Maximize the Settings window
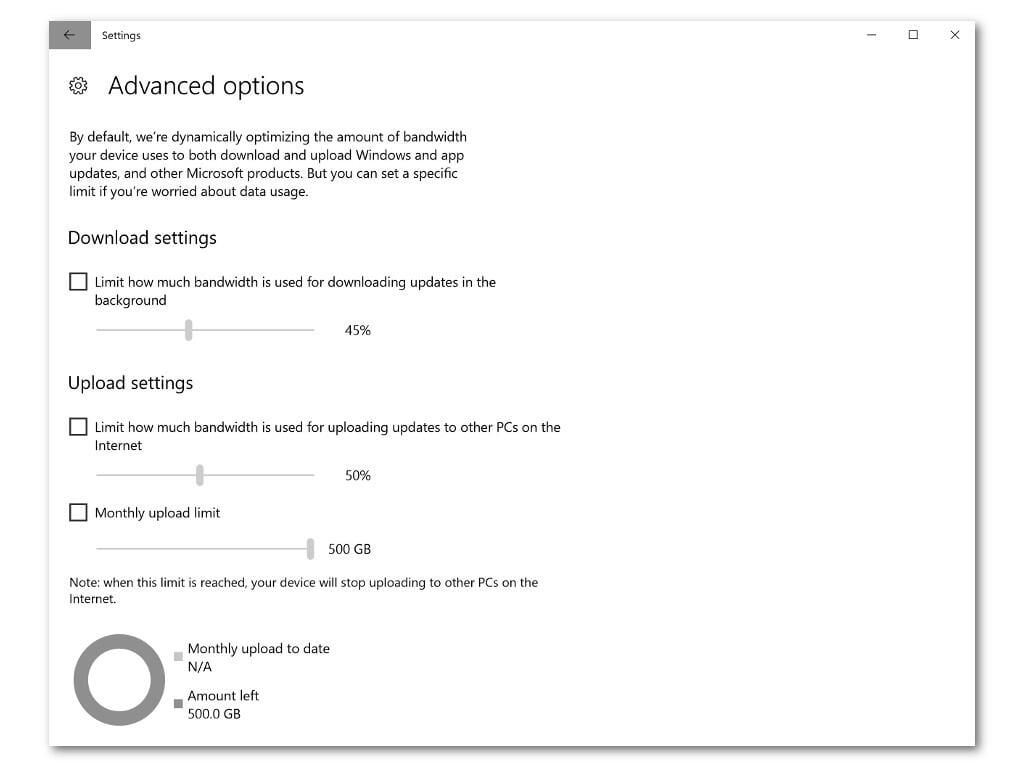Screen dimensions: 1024x768 pos(913,35)
